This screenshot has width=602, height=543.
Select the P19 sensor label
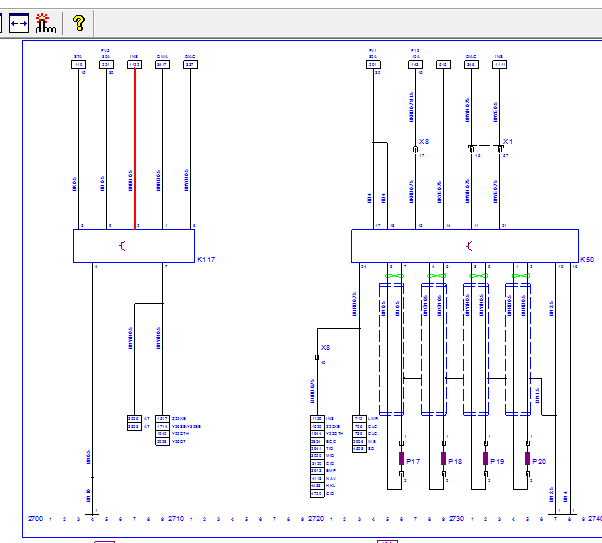[x=497, y=462]
